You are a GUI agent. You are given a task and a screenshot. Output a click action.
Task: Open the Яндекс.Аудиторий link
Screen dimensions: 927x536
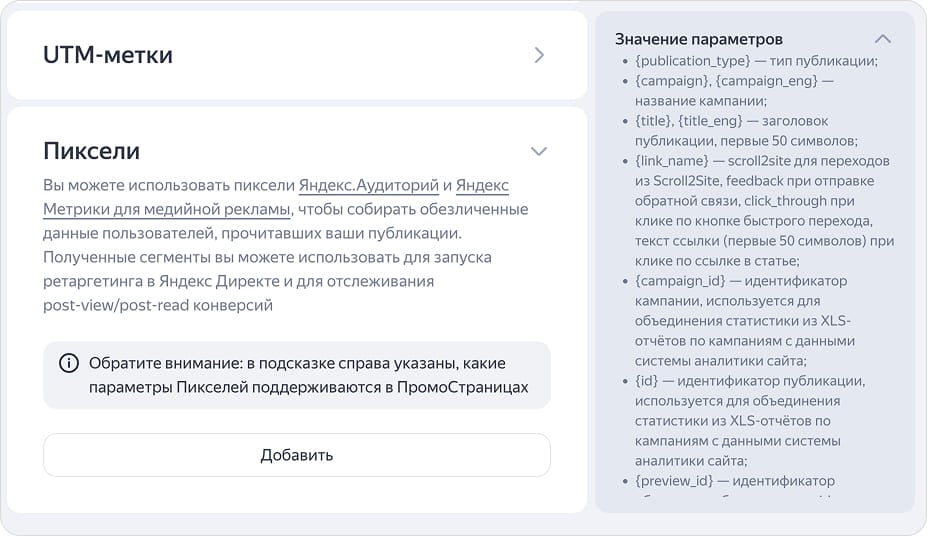point(369,185)
